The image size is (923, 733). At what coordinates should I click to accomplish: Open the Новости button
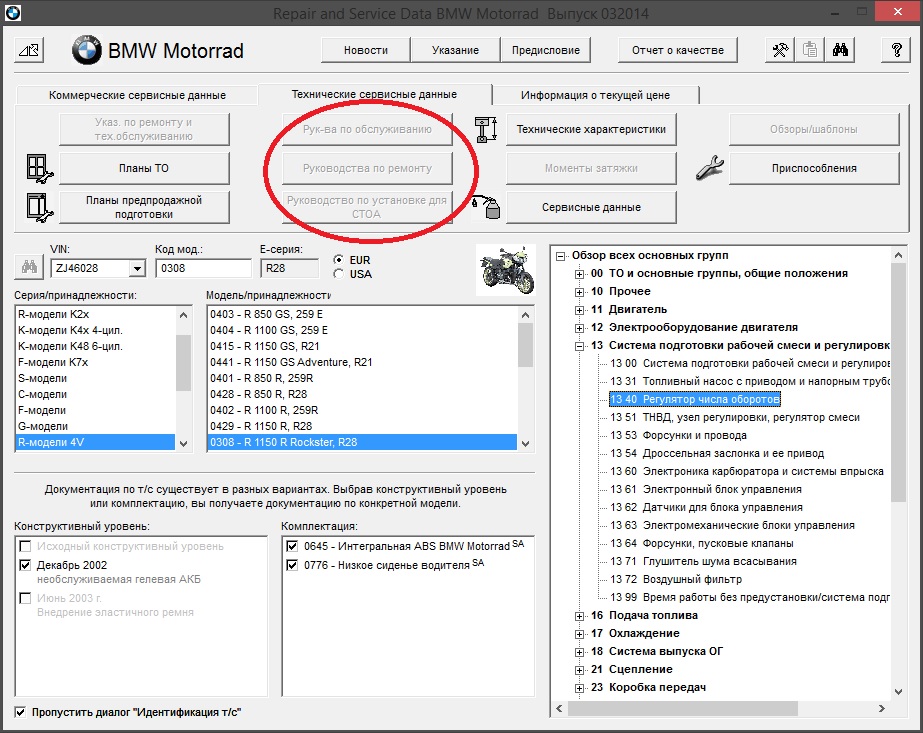pyautogui.click(x=366, y=50)
